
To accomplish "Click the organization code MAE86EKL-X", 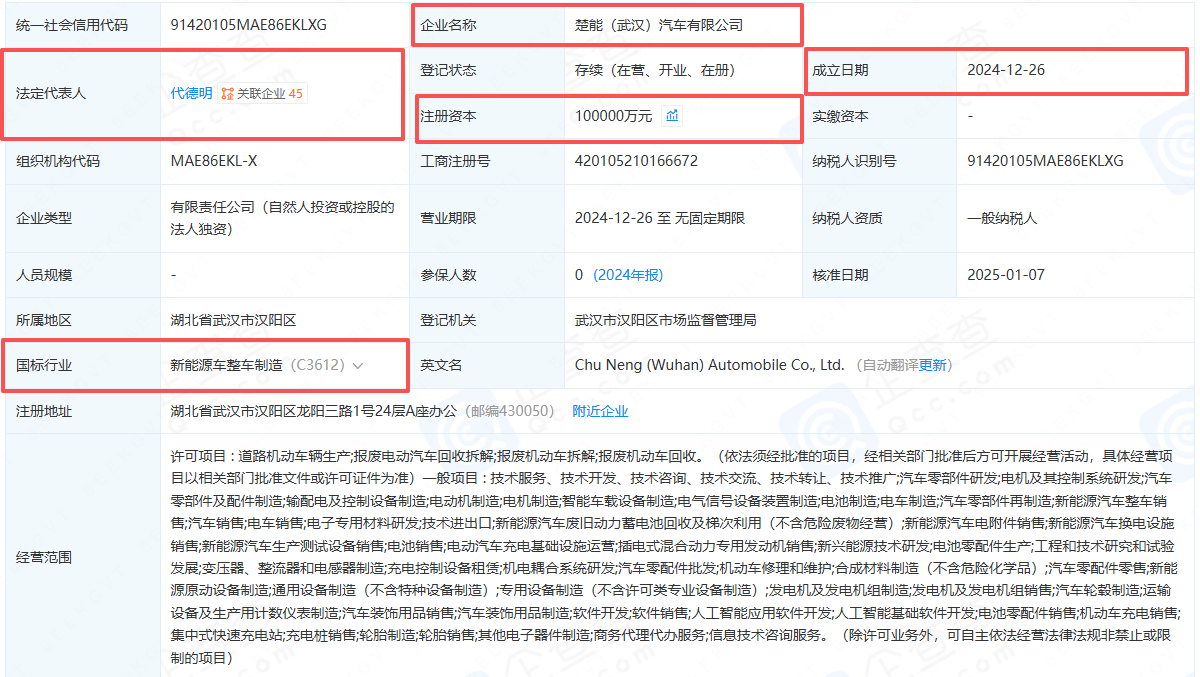I will pyautogui.click(x=214, y=161).
